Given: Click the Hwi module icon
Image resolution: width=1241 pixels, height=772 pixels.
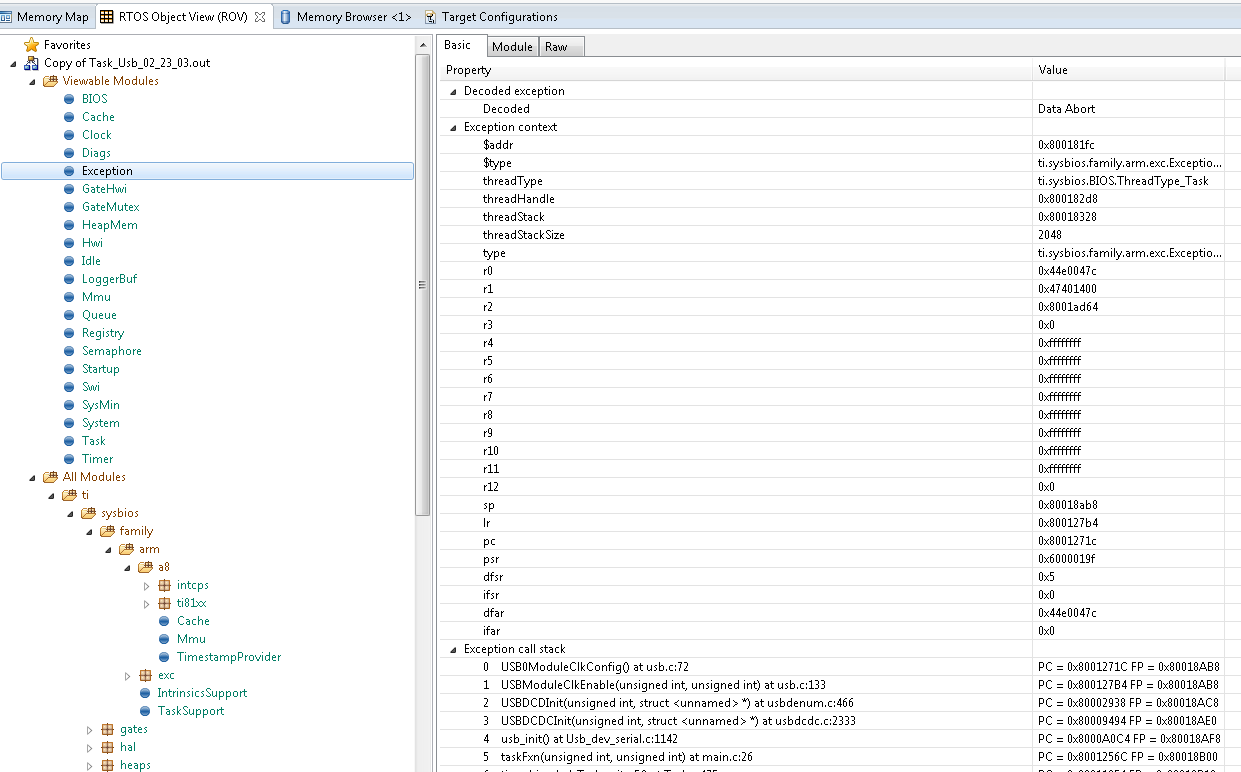Looking at the screenshot, I should (69, 243).
